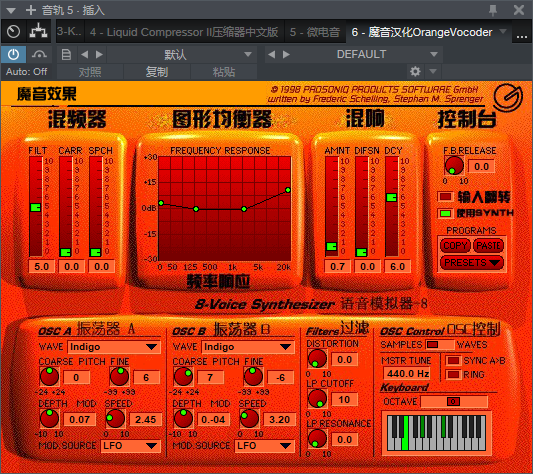533x474 pixels.
Task: Click the SPCH mixer slider handle
Action: [x=95, y=252]
